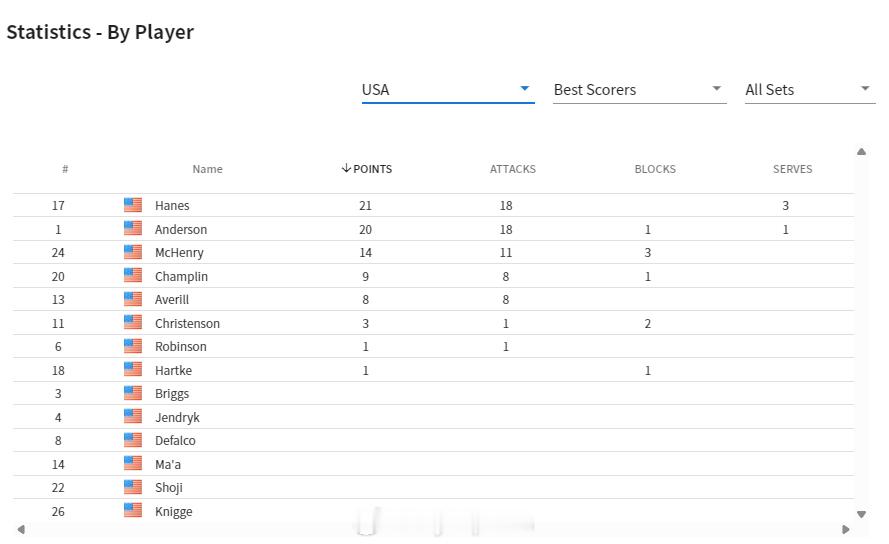Viewport: 889px width, 544px height.
Task: Click the scroll down arrow
Action: (x=861, y=515)
